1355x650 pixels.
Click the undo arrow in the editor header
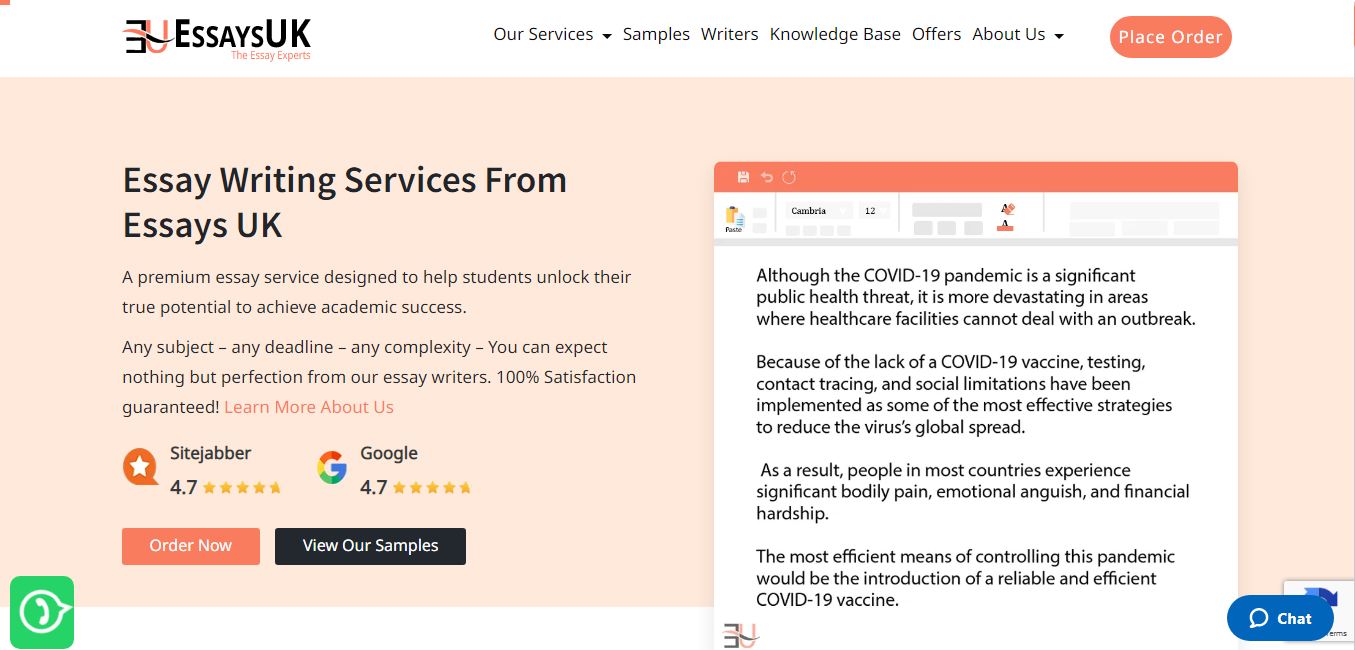766,177
